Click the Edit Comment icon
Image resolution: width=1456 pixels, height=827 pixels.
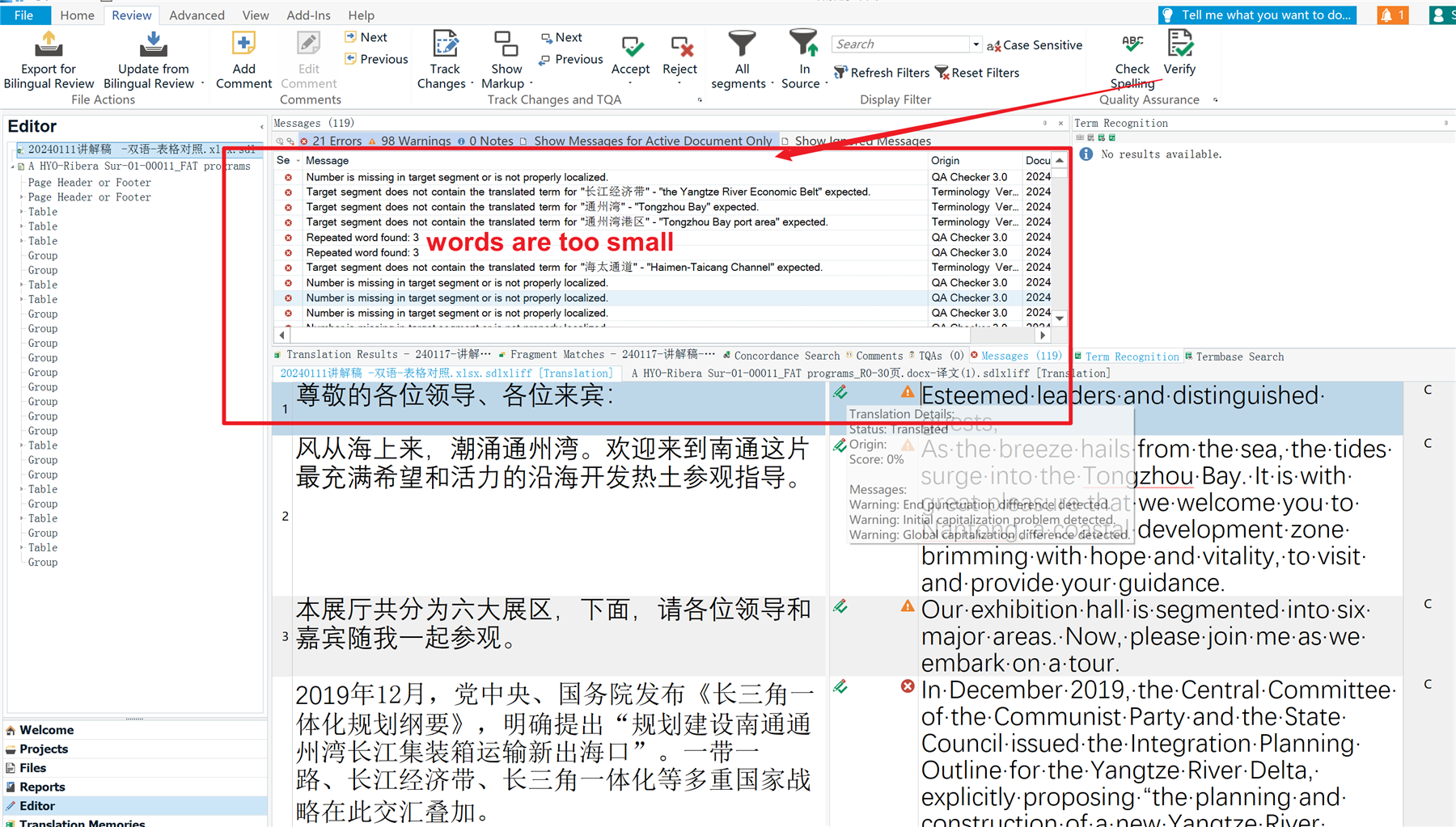coord(308,44)
